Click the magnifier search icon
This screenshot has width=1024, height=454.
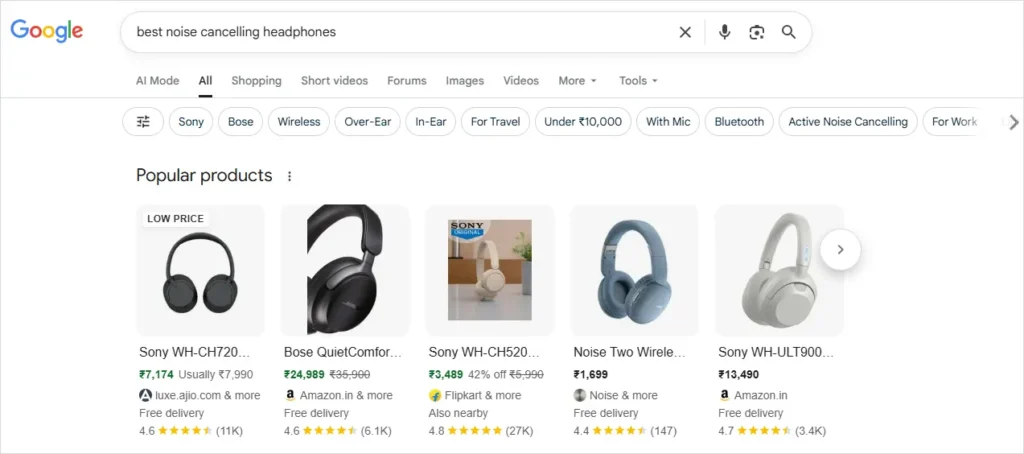coord(789,32)
